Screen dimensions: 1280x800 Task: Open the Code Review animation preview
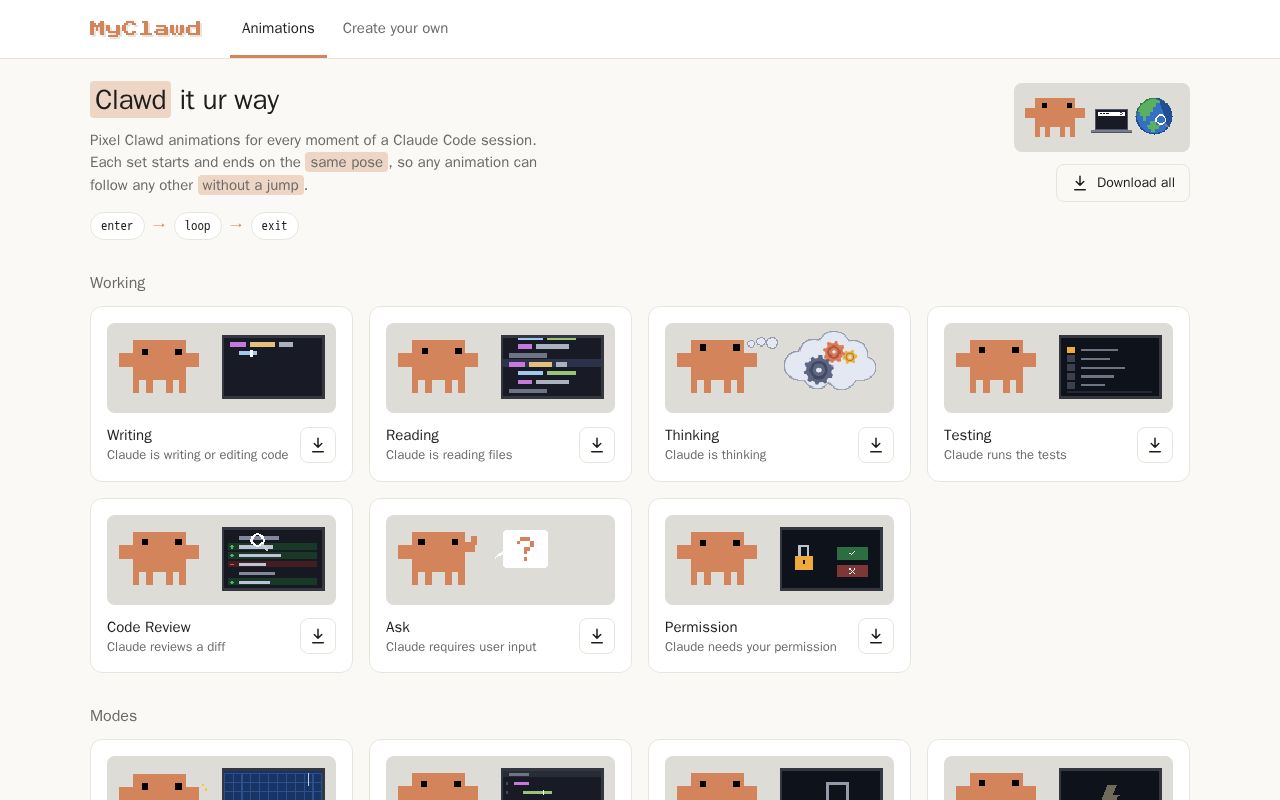click(x=221, y=560)
